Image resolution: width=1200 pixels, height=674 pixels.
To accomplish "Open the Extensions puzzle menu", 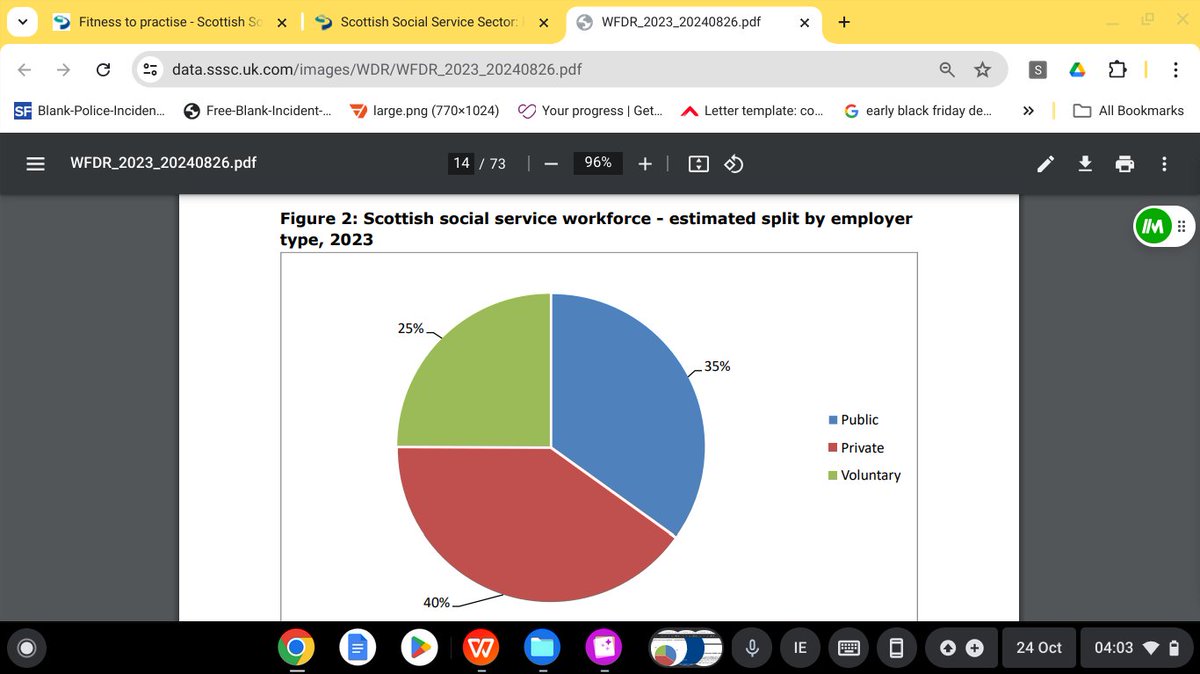I will coord(1116,70).
